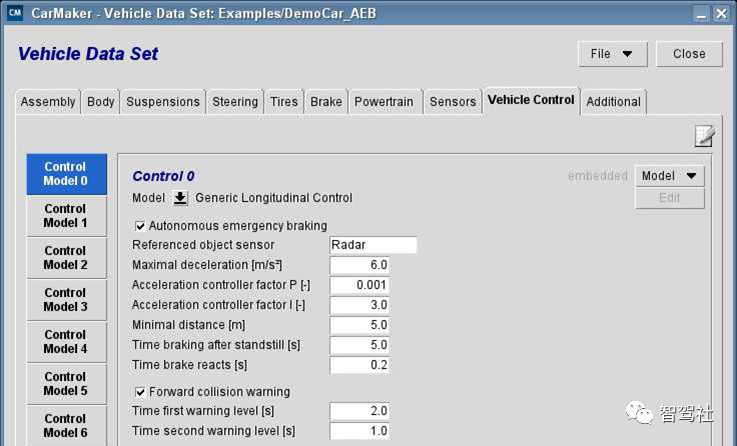Click the embedded label
The image size is (737, 446).
(597, 176)
